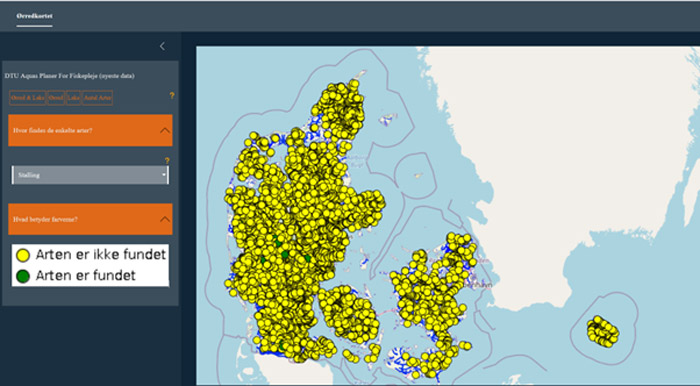Click the marker cluster on Bornholm island

[x=603, y=332]
